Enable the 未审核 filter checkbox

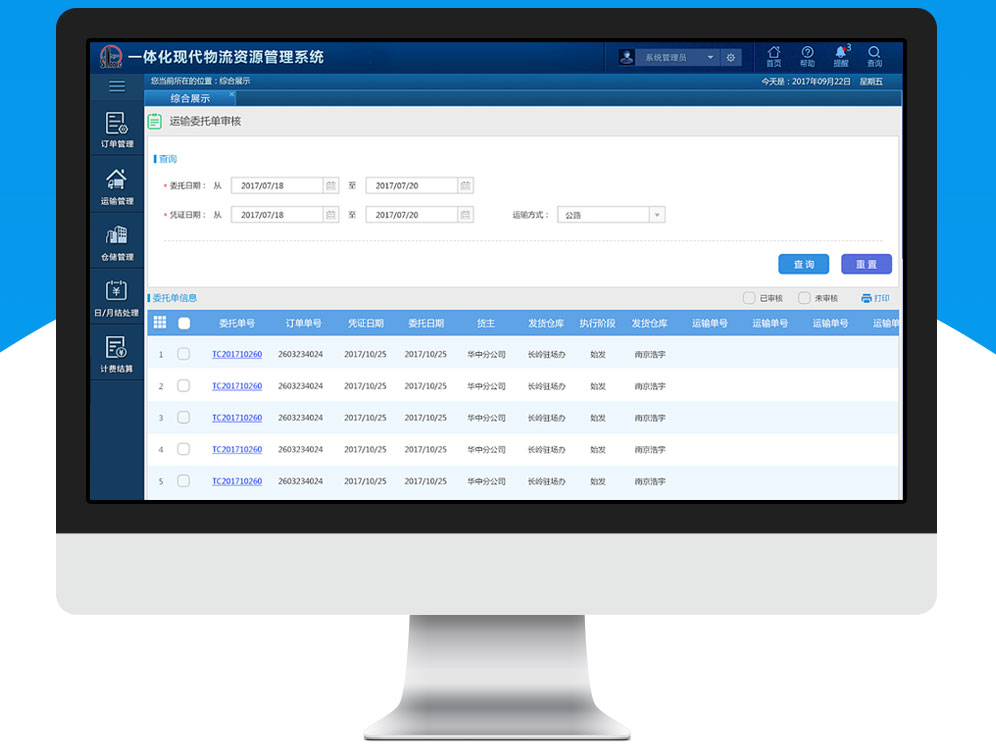(x=804, y=298)
